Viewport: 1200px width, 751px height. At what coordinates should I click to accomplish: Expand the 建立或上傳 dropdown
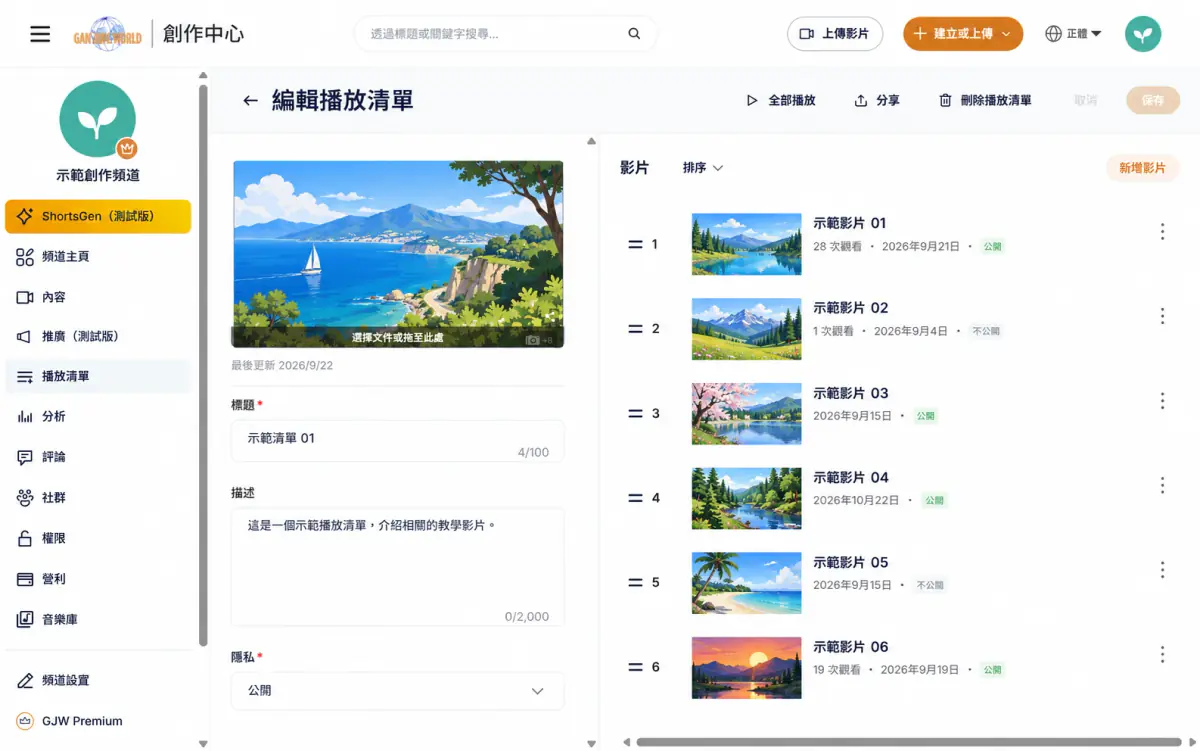962,34
